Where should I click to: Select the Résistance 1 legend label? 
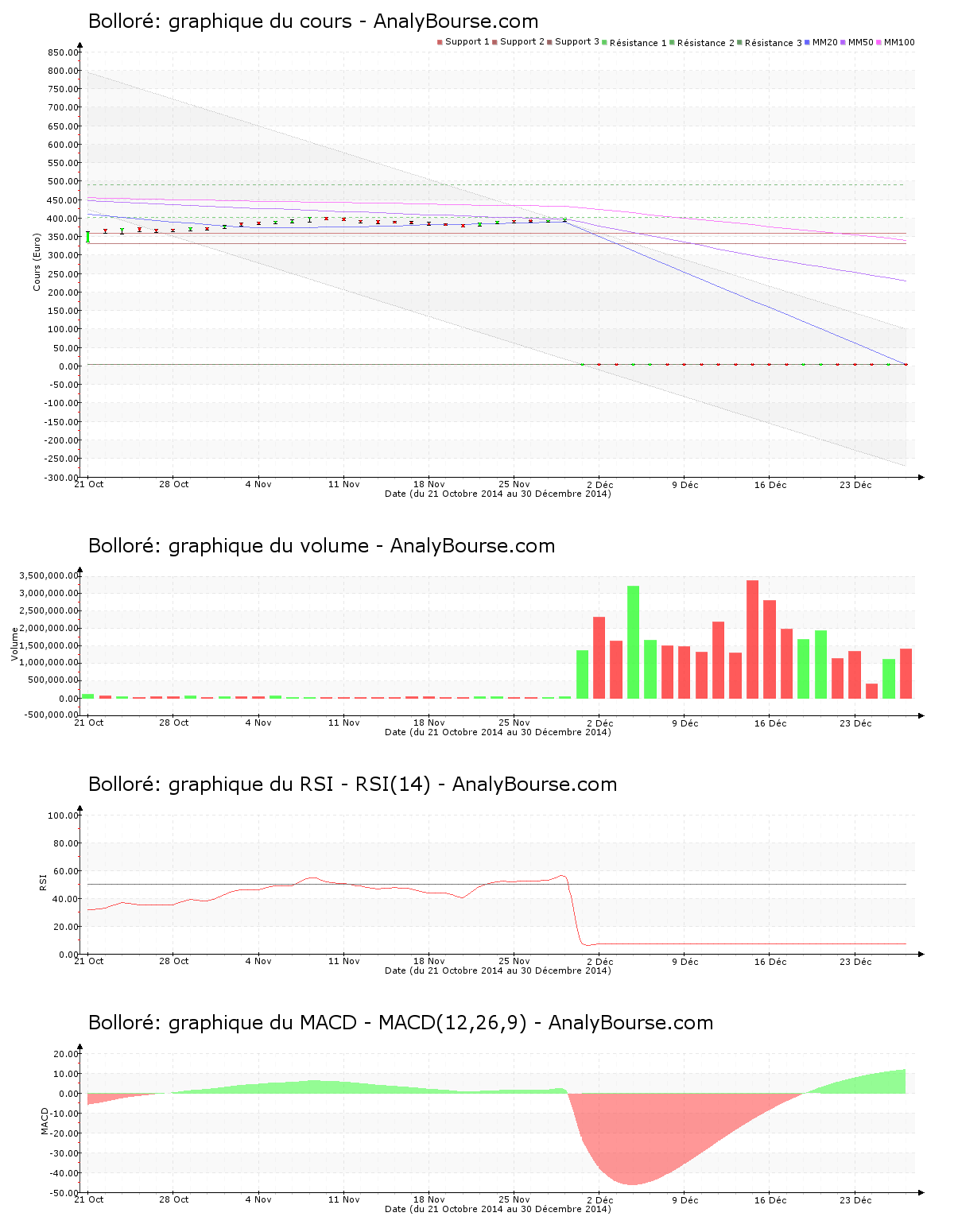(x=638, y=43)
